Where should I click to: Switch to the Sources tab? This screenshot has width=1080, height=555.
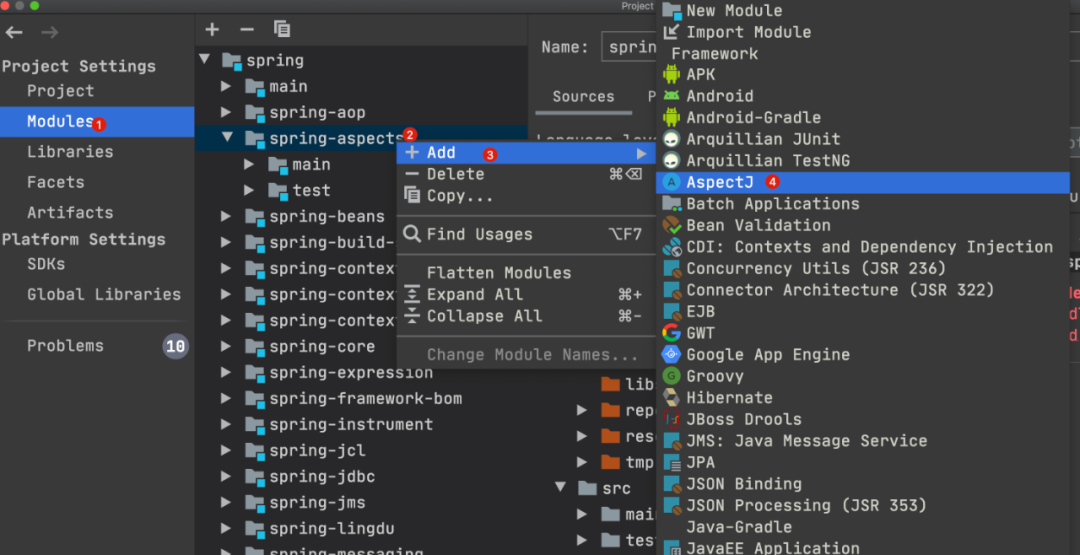point(583,97)
